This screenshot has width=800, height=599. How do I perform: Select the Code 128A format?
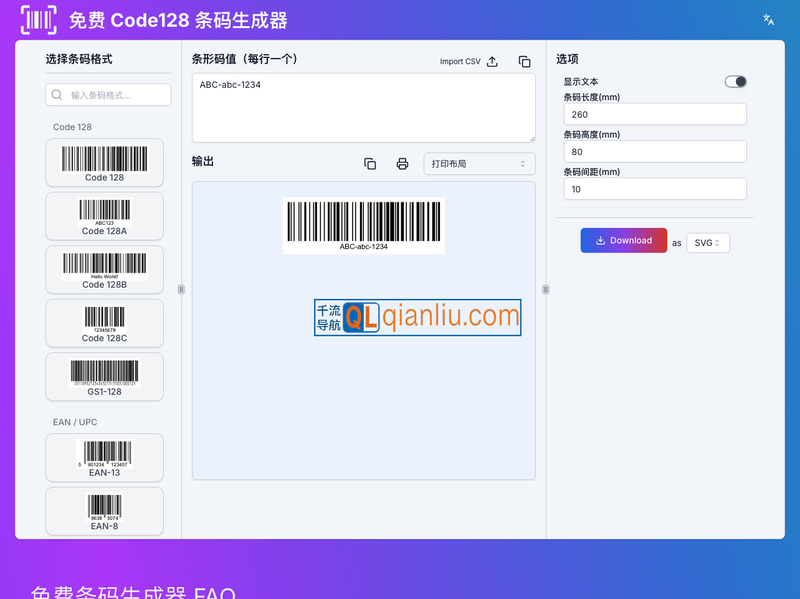104,216
